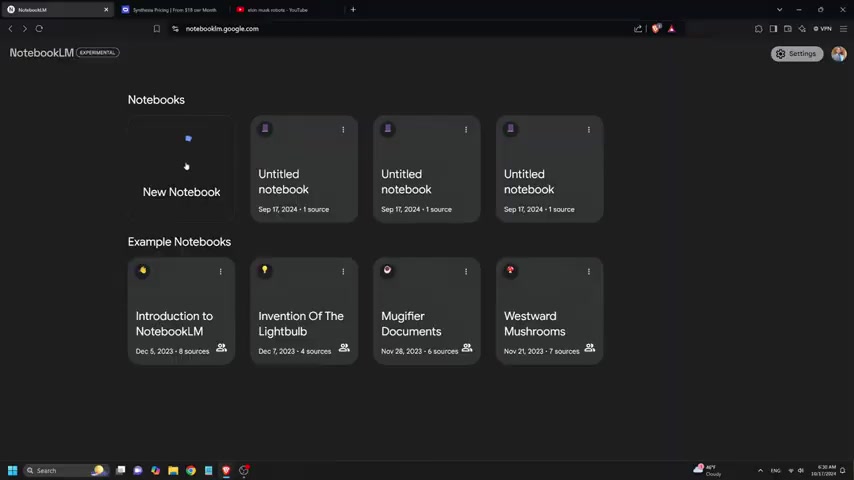Image resolution: width=854 pixels, height=480 pixels.
Task: Open the taskbar clock and date
Action: click(x=823, y=470)
